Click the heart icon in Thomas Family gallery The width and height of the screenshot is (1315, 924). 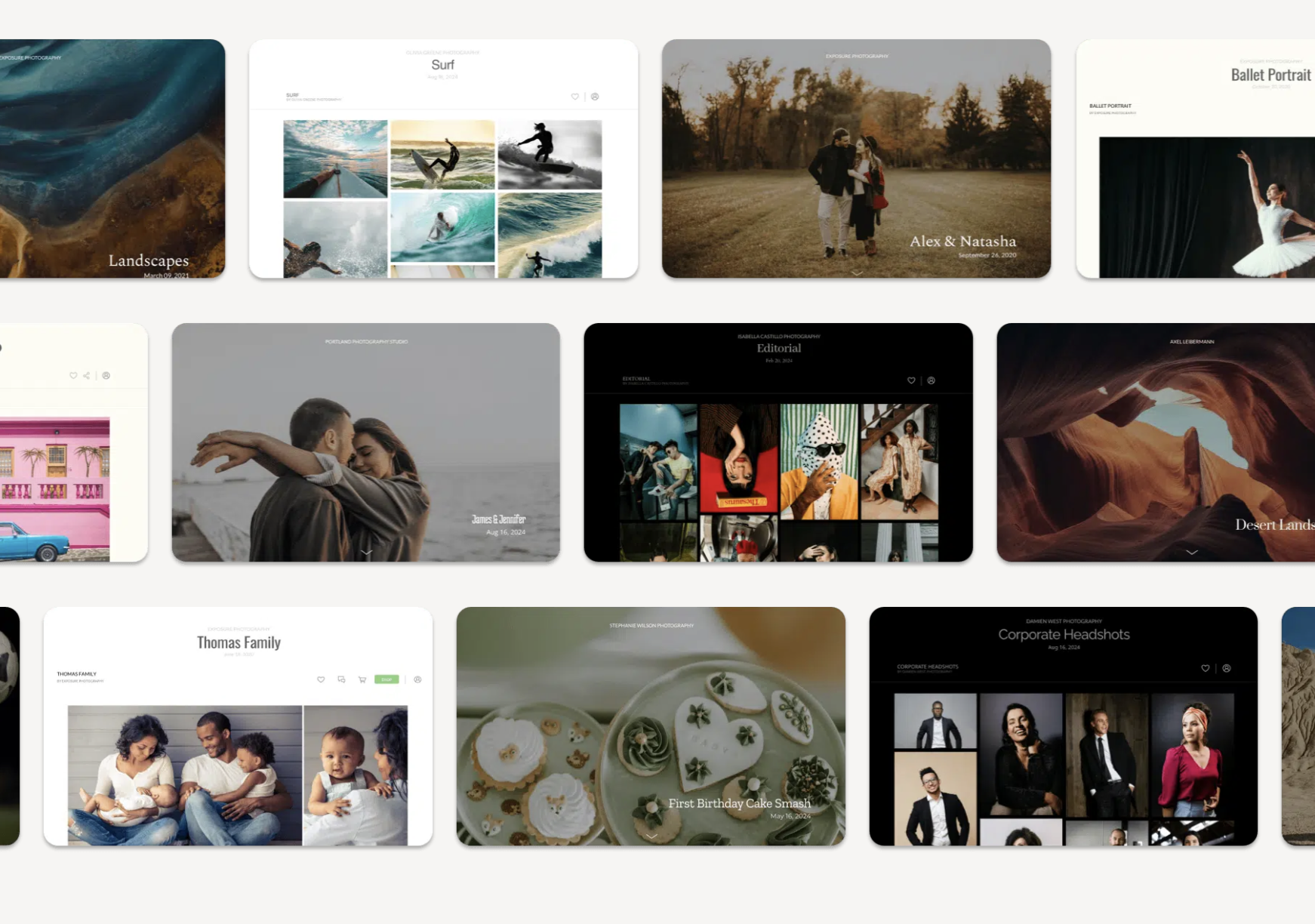pyautogui.click(x=321, y=679)
